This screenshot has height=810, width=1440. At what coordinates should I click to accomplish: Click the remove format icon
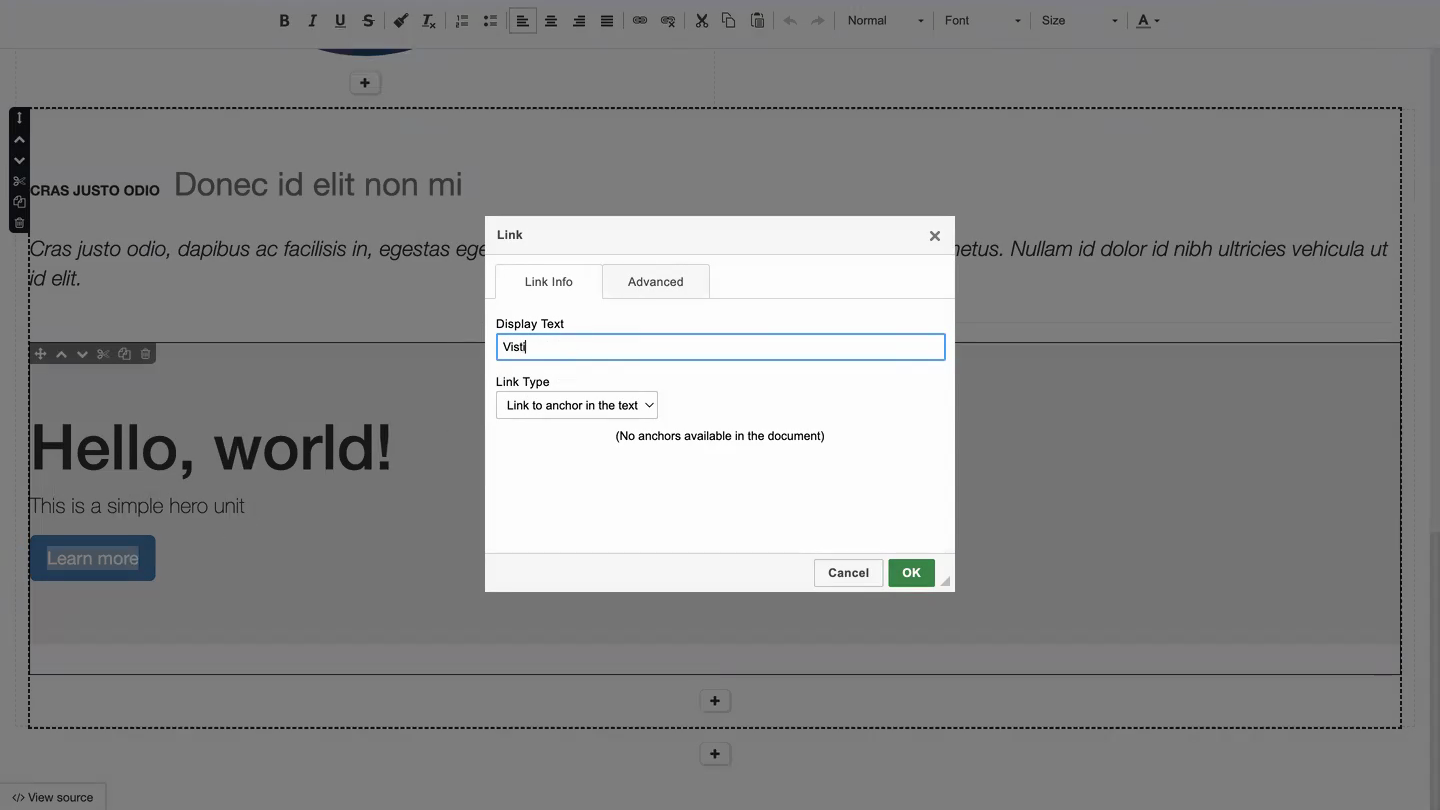[x=428, y=21]
